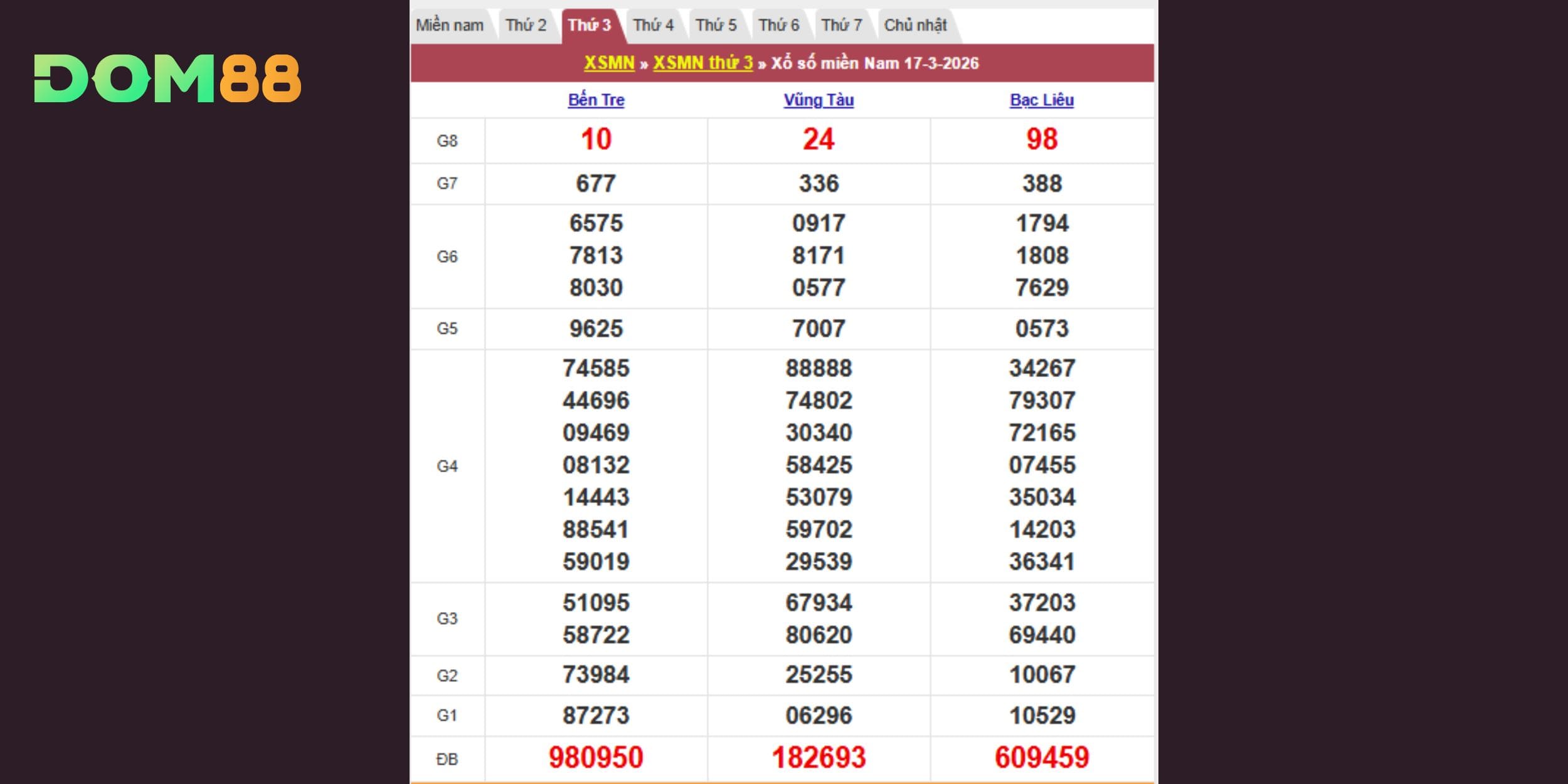
Task: Click the G8 number 24
Action: click(818, 139)
